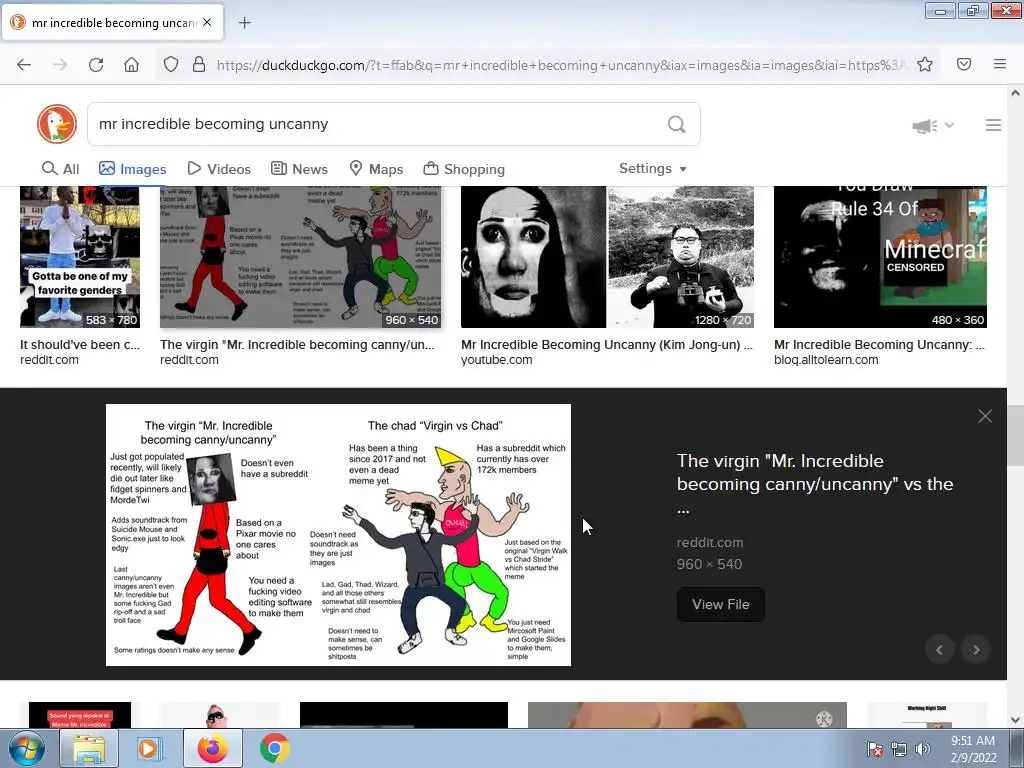The width and height of the screenshot is (1024, 768).
Task: Click the scrollbar up arrow
Action: point(1015,93)
